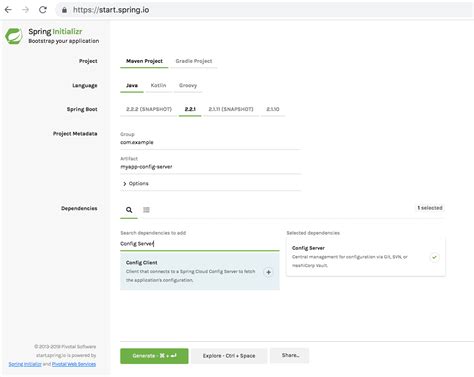Click the dependency search input
The width and height of the screenshot is (474, 377).
click(x=200, y=244)
